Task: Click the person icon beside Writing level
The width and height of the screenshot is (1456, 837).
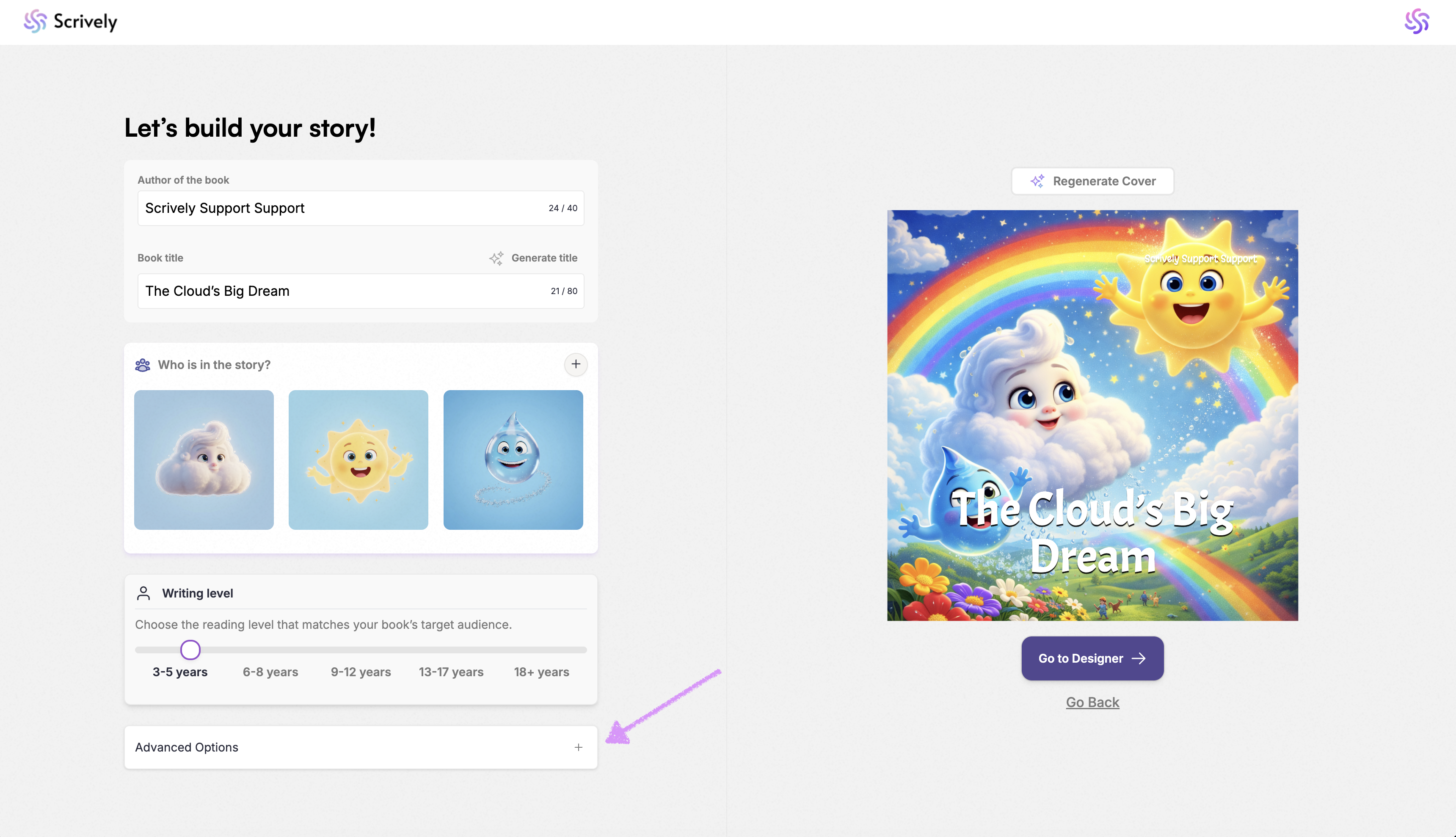Action: tap(144, 593)
